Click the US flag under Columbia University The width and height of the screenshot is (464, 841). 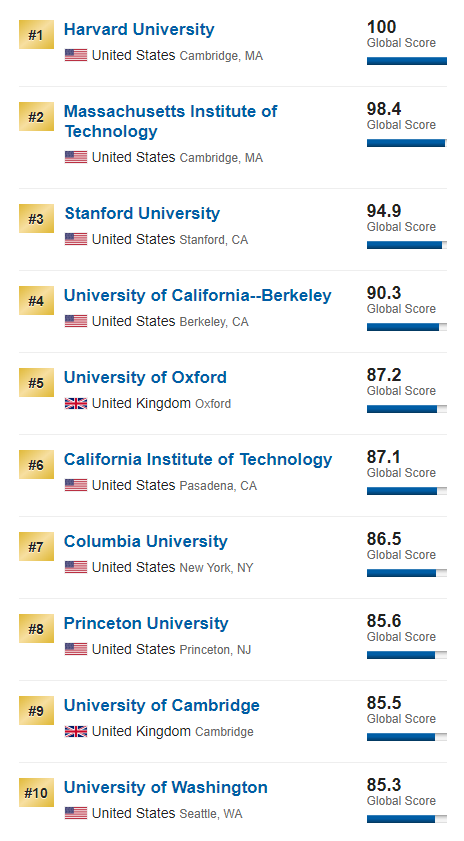(76, 567)
